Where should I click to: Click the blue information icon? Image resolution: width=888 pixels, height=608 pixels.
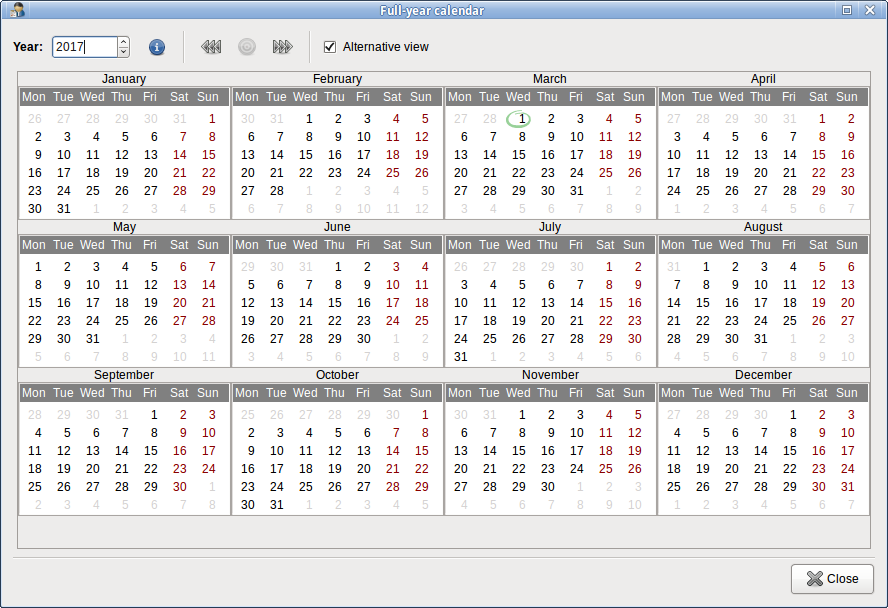pos(157,47)
